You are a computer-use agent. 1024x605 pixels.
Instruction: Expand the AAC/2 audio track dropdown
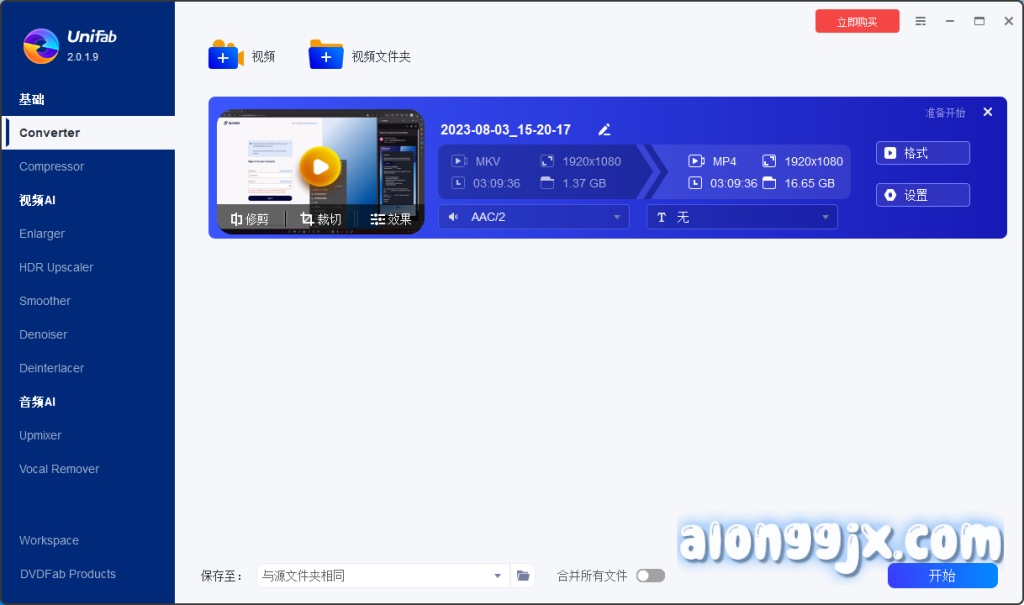[533, 217]
